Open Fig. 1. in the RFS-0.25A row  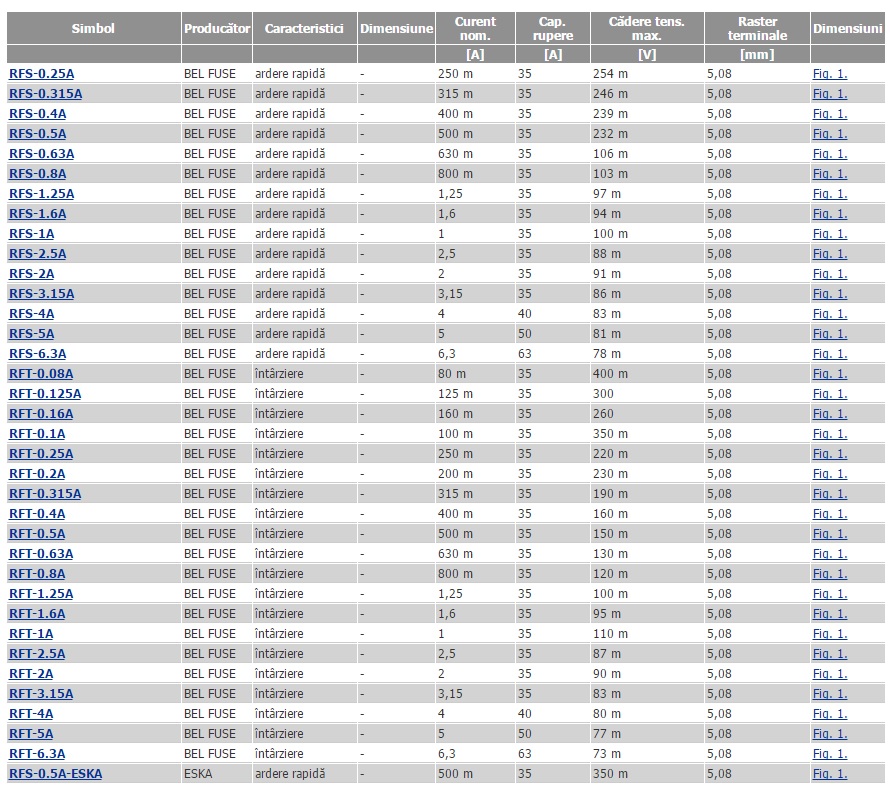tap(830, 74)
